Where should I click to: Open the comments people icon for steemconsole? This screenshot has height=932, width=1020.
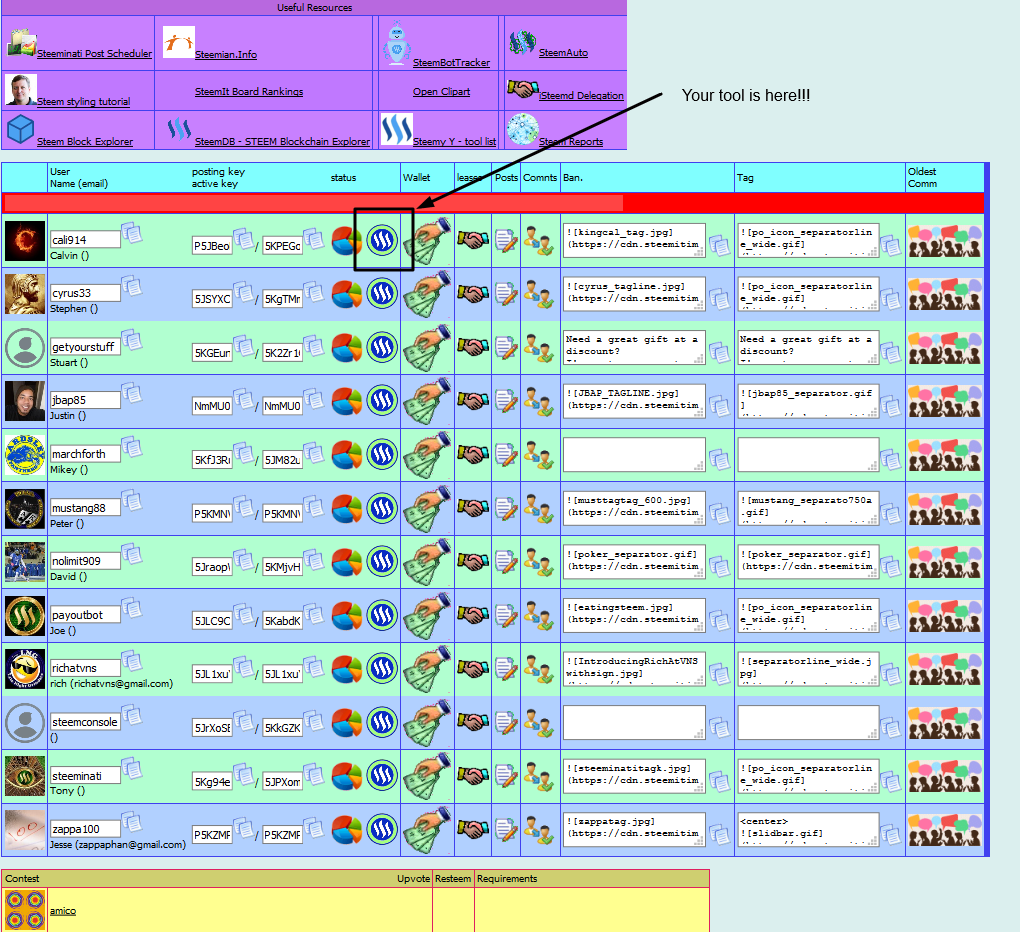(x=539, y=723)
